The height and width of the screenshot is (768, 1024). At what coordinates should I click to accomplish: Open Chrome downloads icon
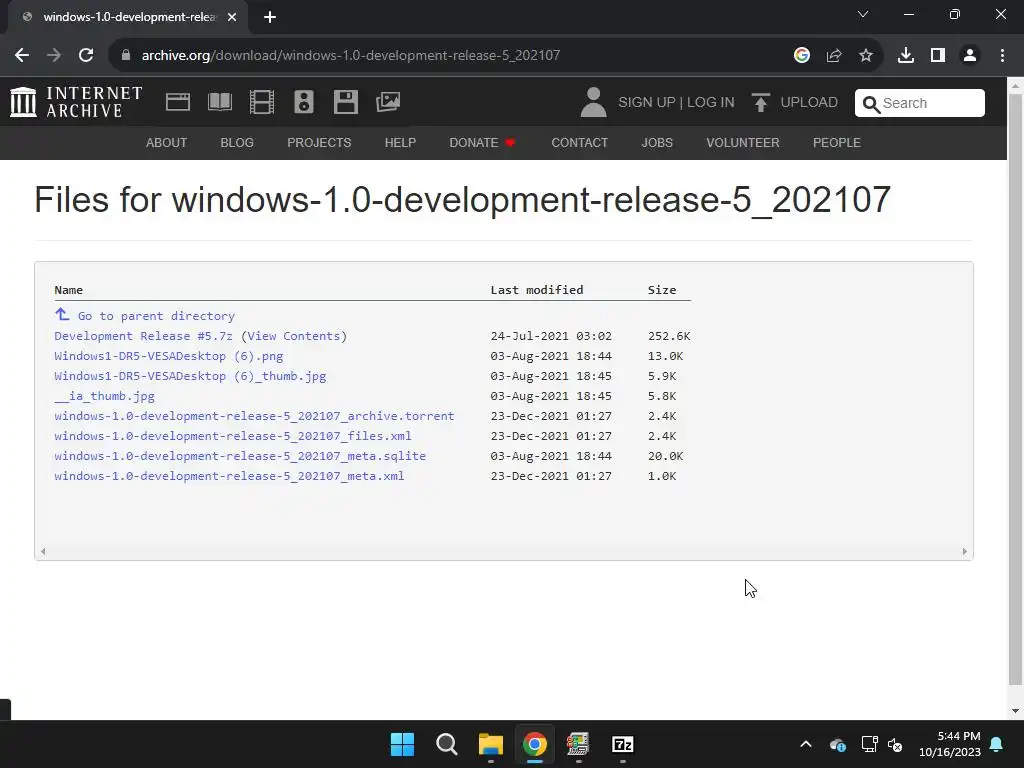[x=906, y=56]
